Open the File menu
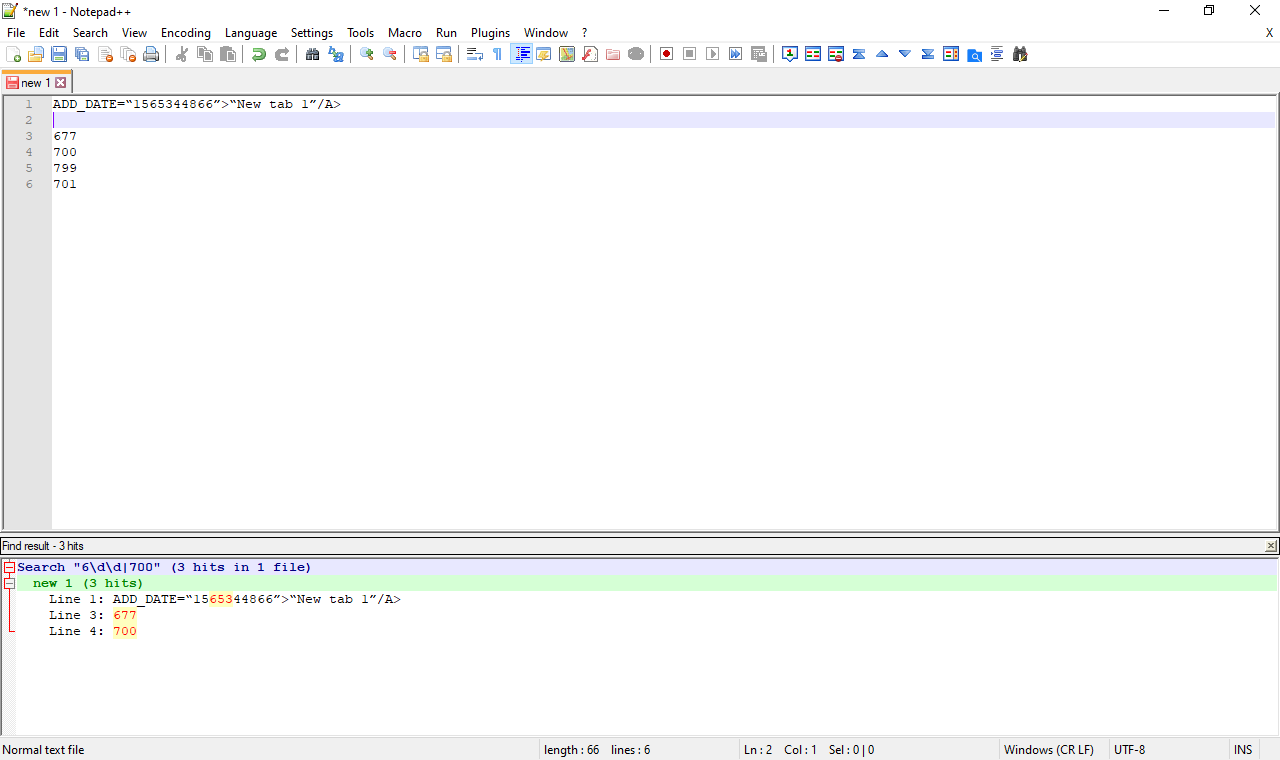 tap(16, 33)
